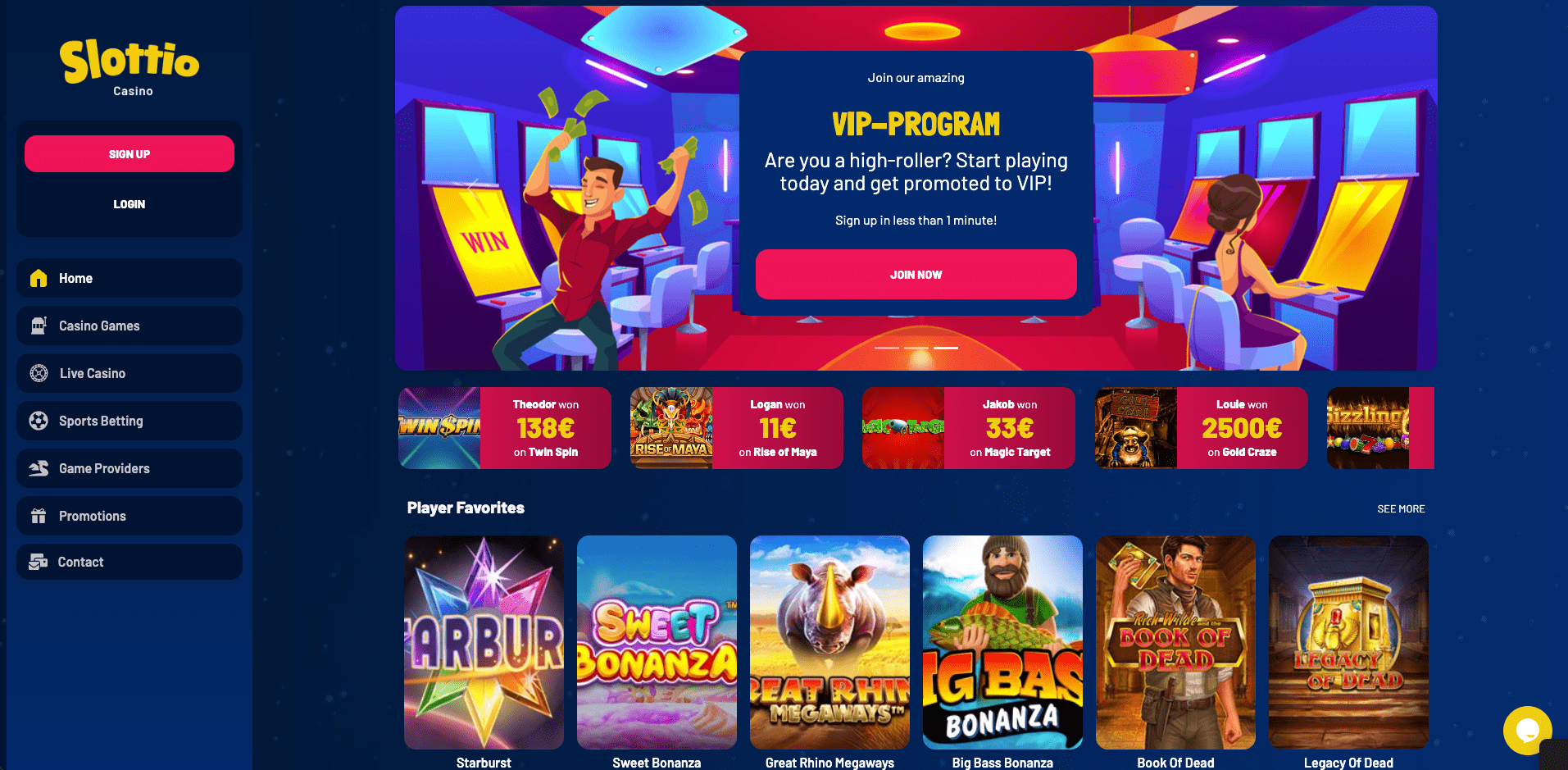Click the Contact chat icon
The image size is (1568, 770).
39,562
